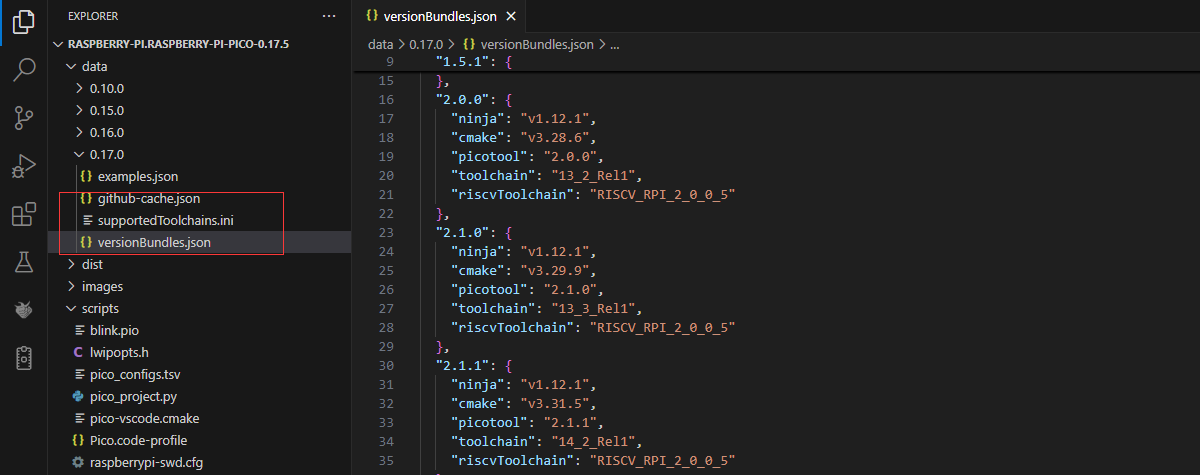The height and width of the screenshot is (475, 1200).
Task: Open Source Control view in activity bar
Action: coord(24,118)
